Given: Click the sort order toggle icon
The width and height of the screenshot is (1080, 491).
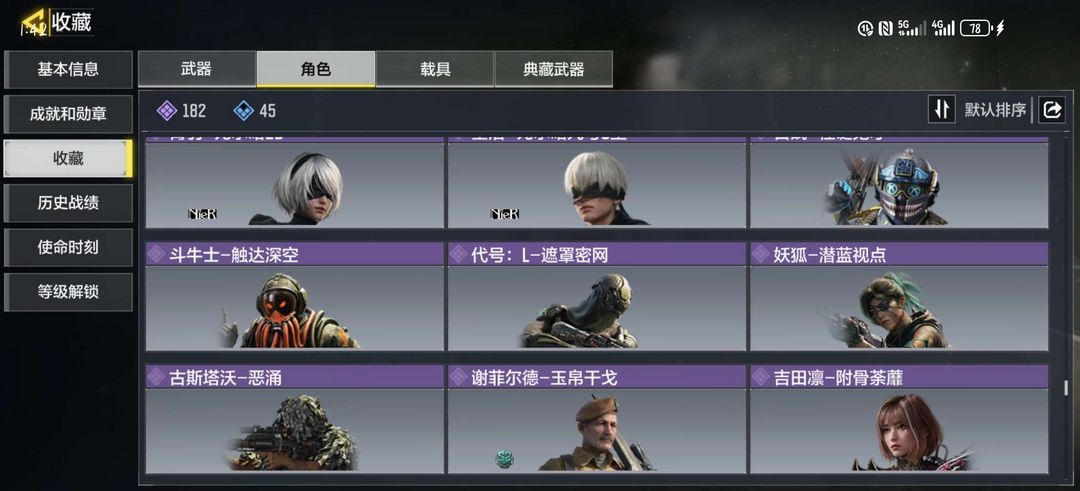Looking at the screenshot, I should [x=942, y=109].
